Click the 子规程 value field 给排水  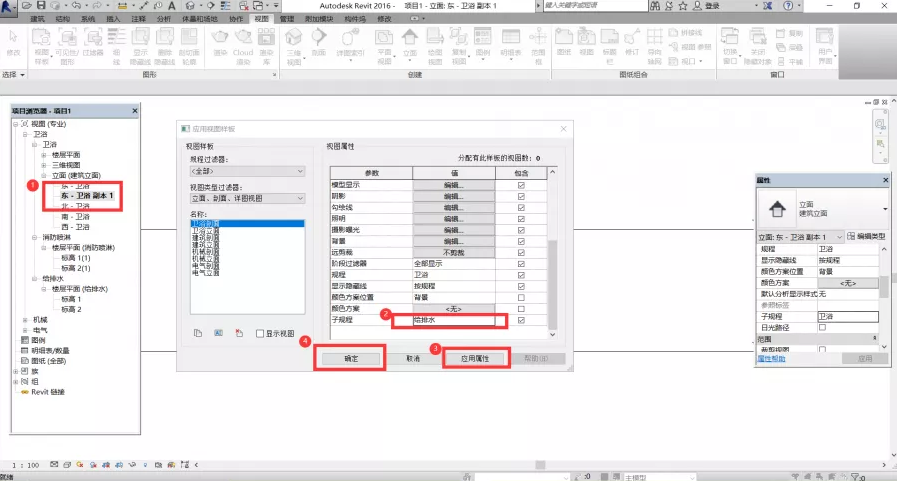pyautogui.click(x=454, y=320)
